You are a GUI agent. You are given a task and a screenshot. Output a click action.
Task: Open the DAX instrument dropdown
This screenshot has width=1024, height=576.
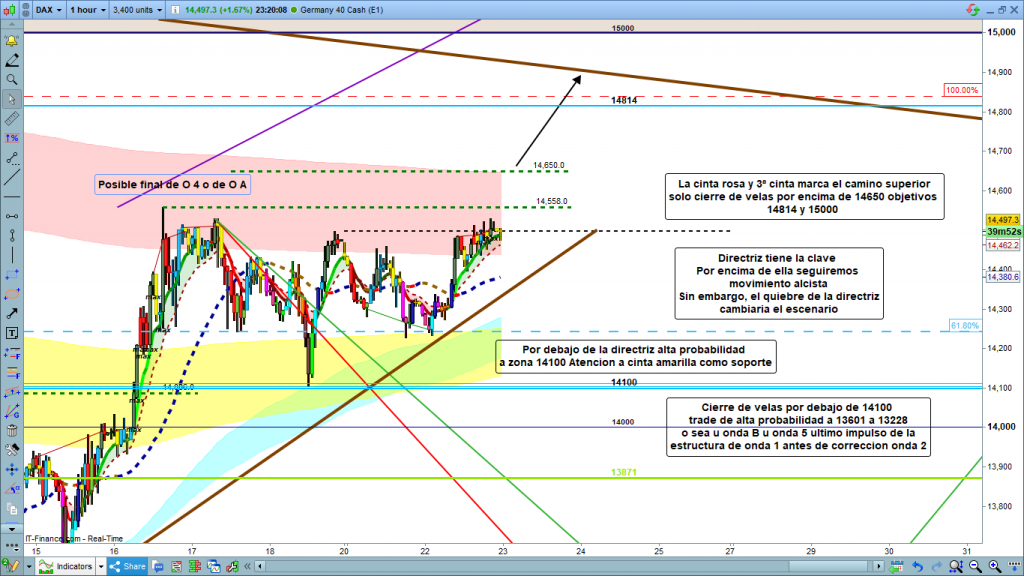coord(45,8)
